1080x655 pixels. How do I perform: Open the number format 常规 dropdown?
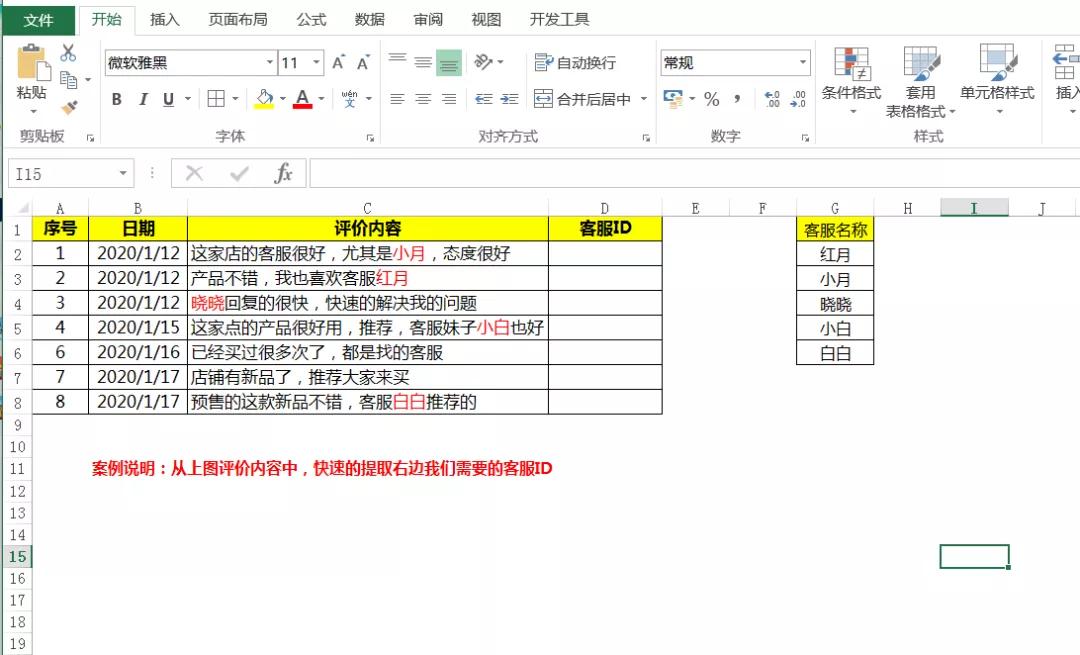click(805, 61)
